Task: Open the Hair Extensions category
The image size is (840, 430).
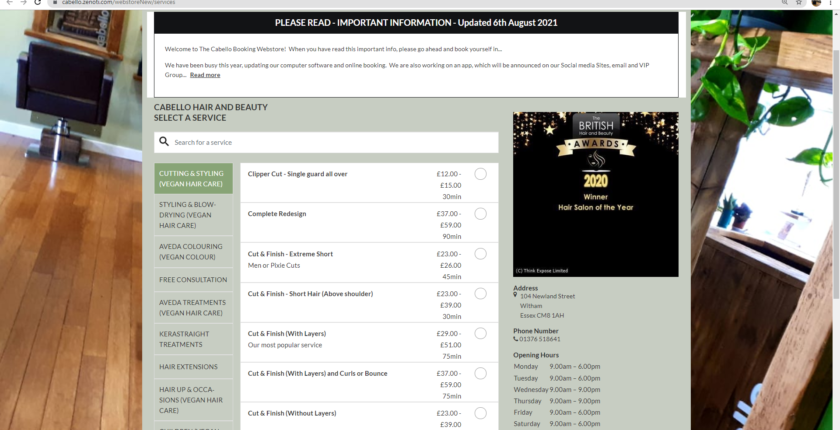Action: click(193, 367)
